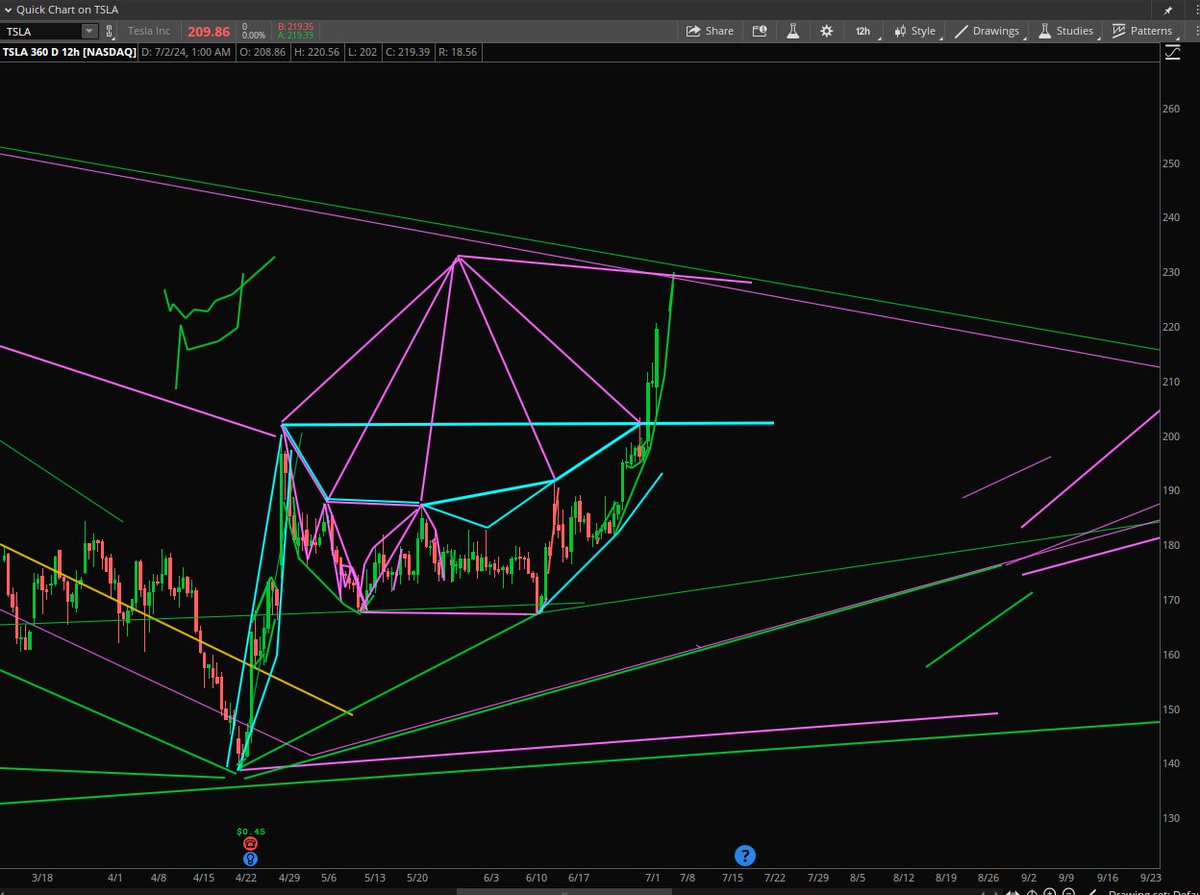
Task: Click the TSLA 360 D 12h [NASDAQ] label
Action: point(68,51)
